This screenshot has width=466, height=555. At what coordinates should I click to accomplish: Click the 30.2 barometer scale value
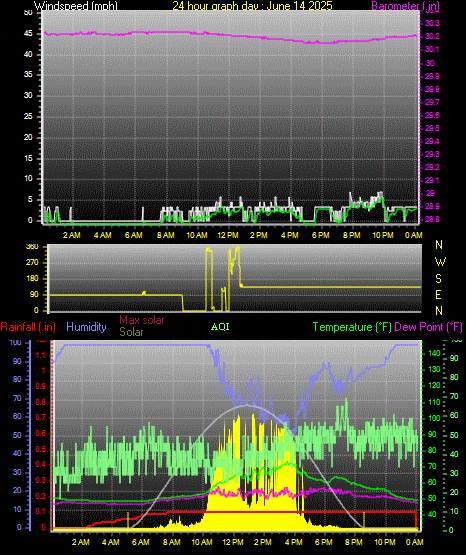(x=432, y=36)
